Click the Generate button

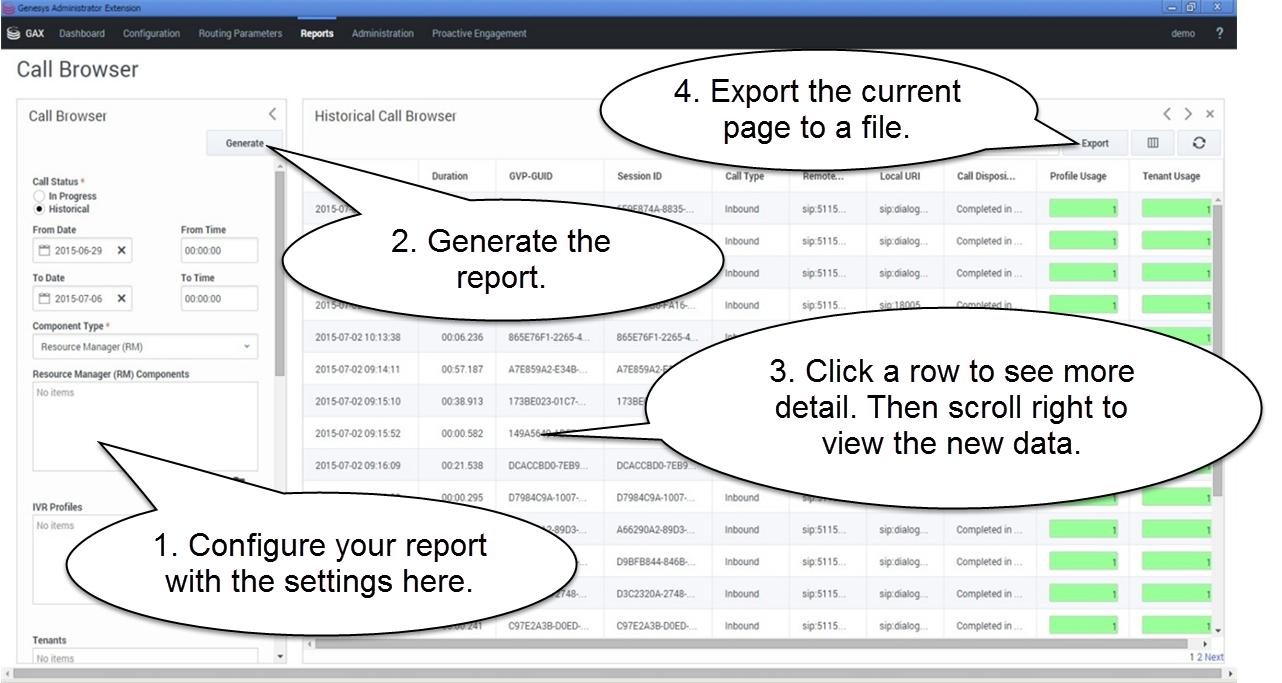click(x=244, y=143)
